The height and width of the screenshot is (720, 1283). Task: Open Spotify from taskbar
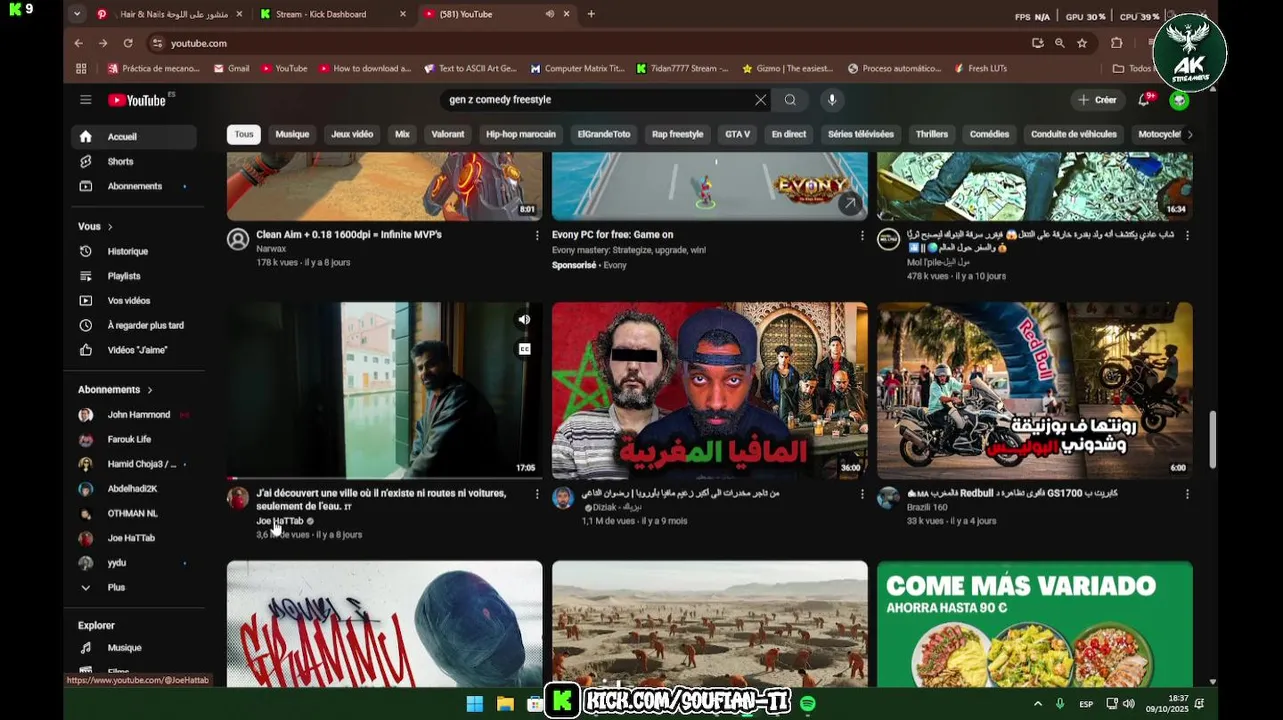(x=808, y=704)
